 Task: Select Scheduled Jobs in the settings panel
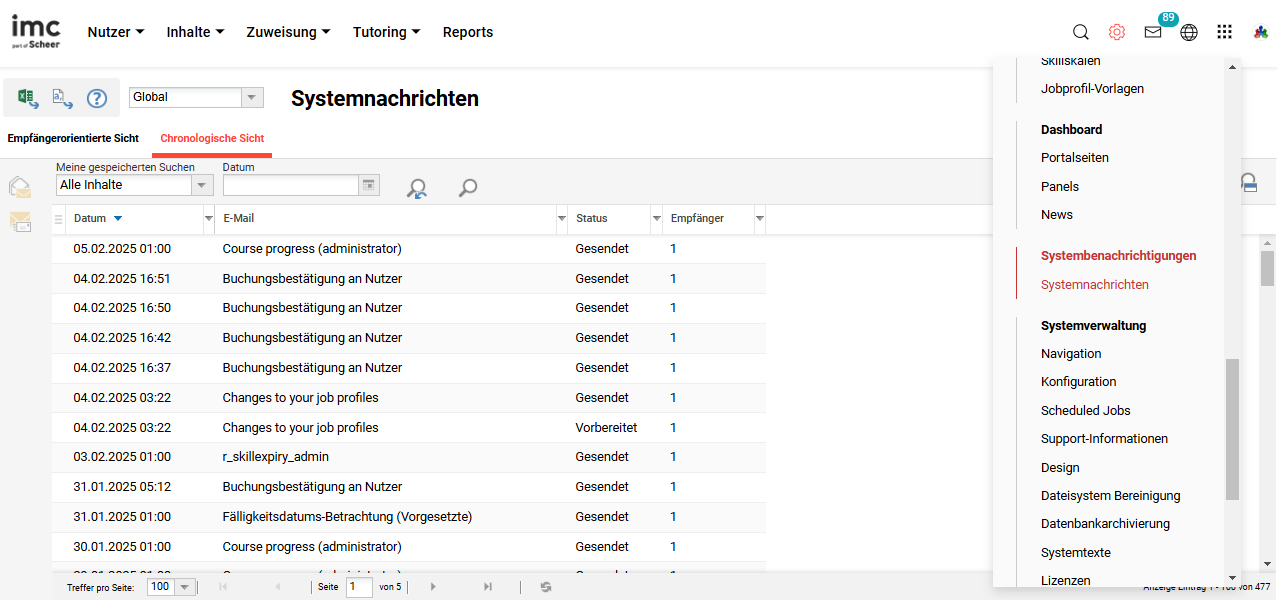[x=1085, y=410]
